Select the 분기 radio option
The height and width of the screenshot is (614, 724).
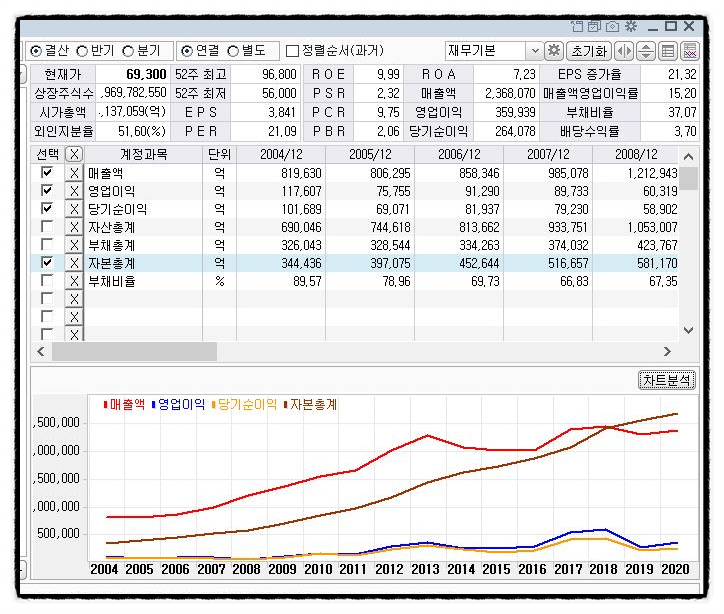128,51
